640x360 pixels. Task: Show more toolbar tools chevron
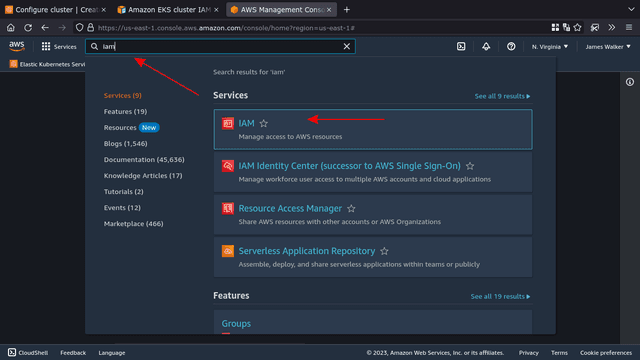point(611,28)
